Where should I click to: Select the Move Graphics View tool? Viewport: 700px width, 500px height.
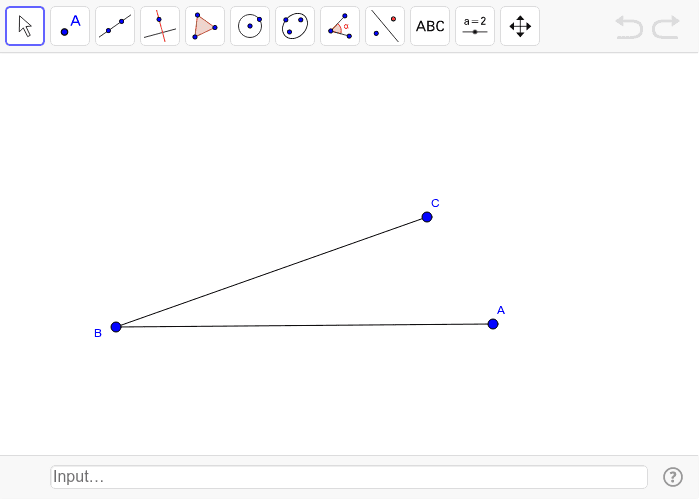pos(520,26)
